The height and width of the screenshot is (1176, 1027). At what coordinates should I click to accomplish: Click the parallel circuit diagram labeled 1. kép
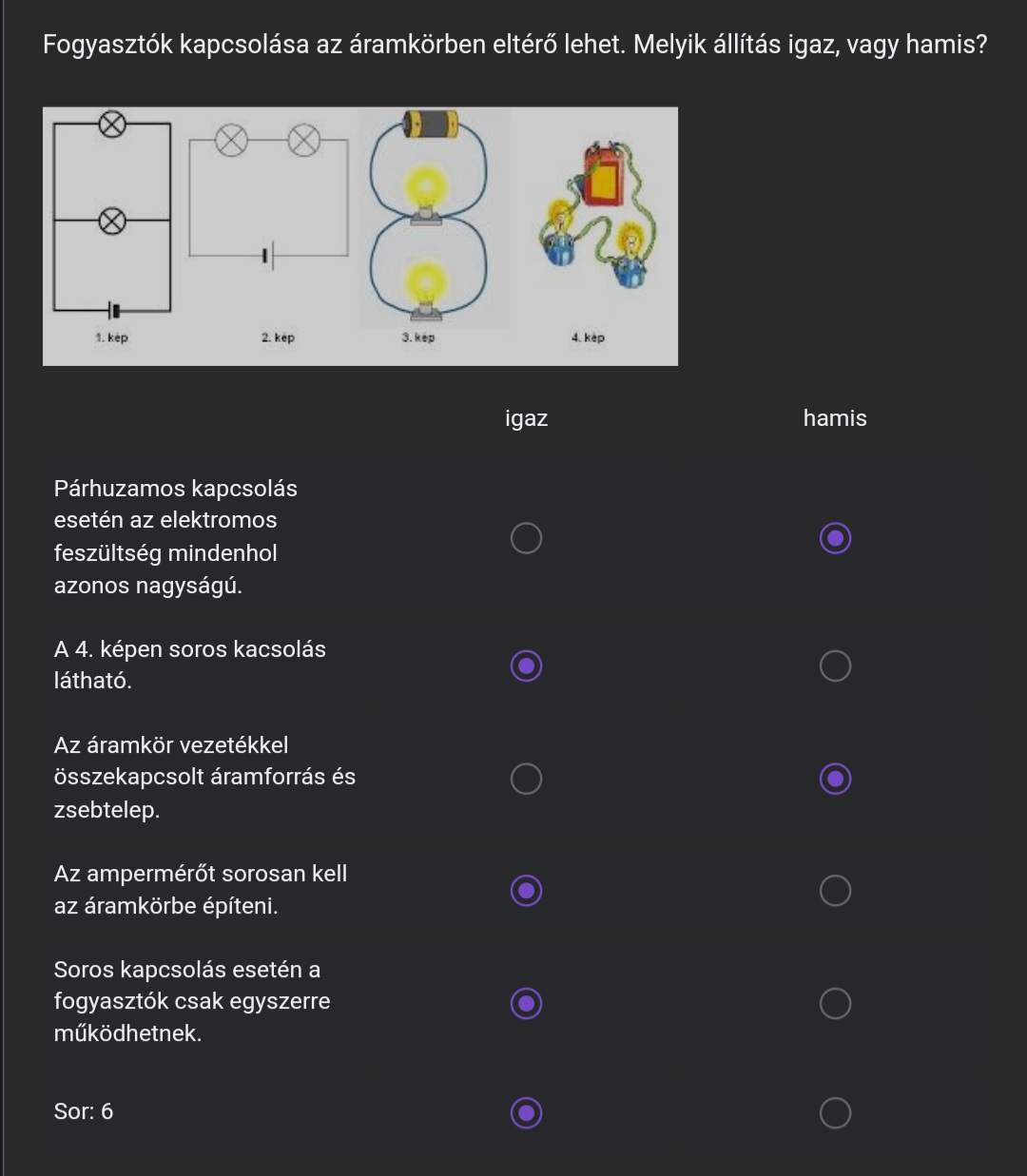click(112, 219)
